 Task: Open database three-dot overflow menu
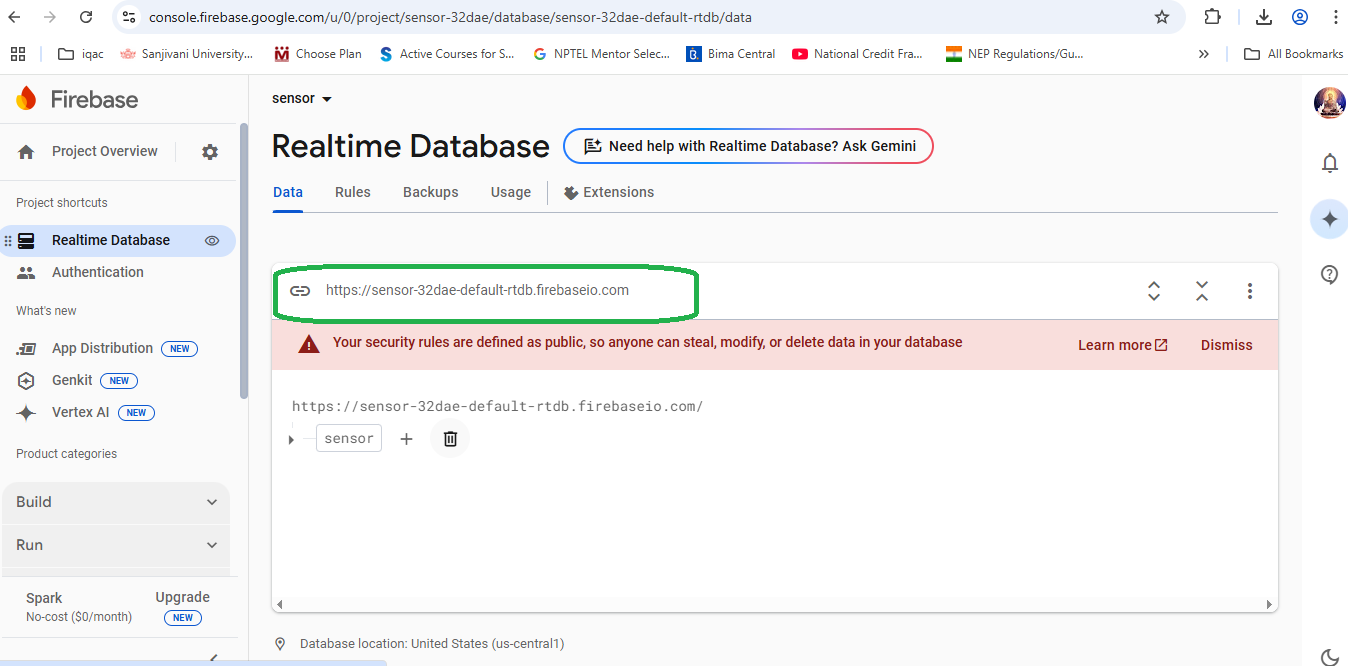[1250, 291]
